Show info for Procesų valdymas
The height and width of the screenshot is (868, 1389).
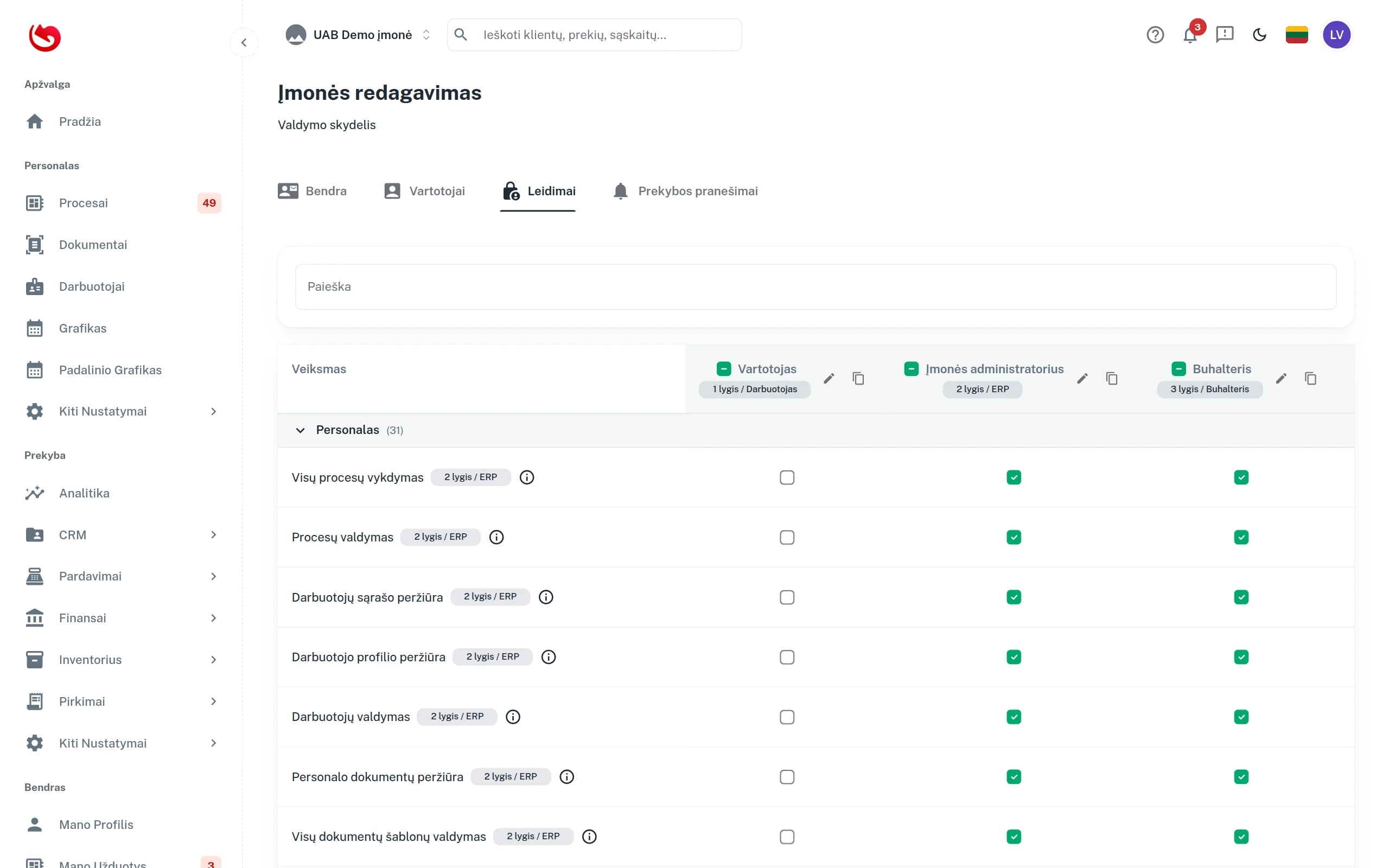496,537
